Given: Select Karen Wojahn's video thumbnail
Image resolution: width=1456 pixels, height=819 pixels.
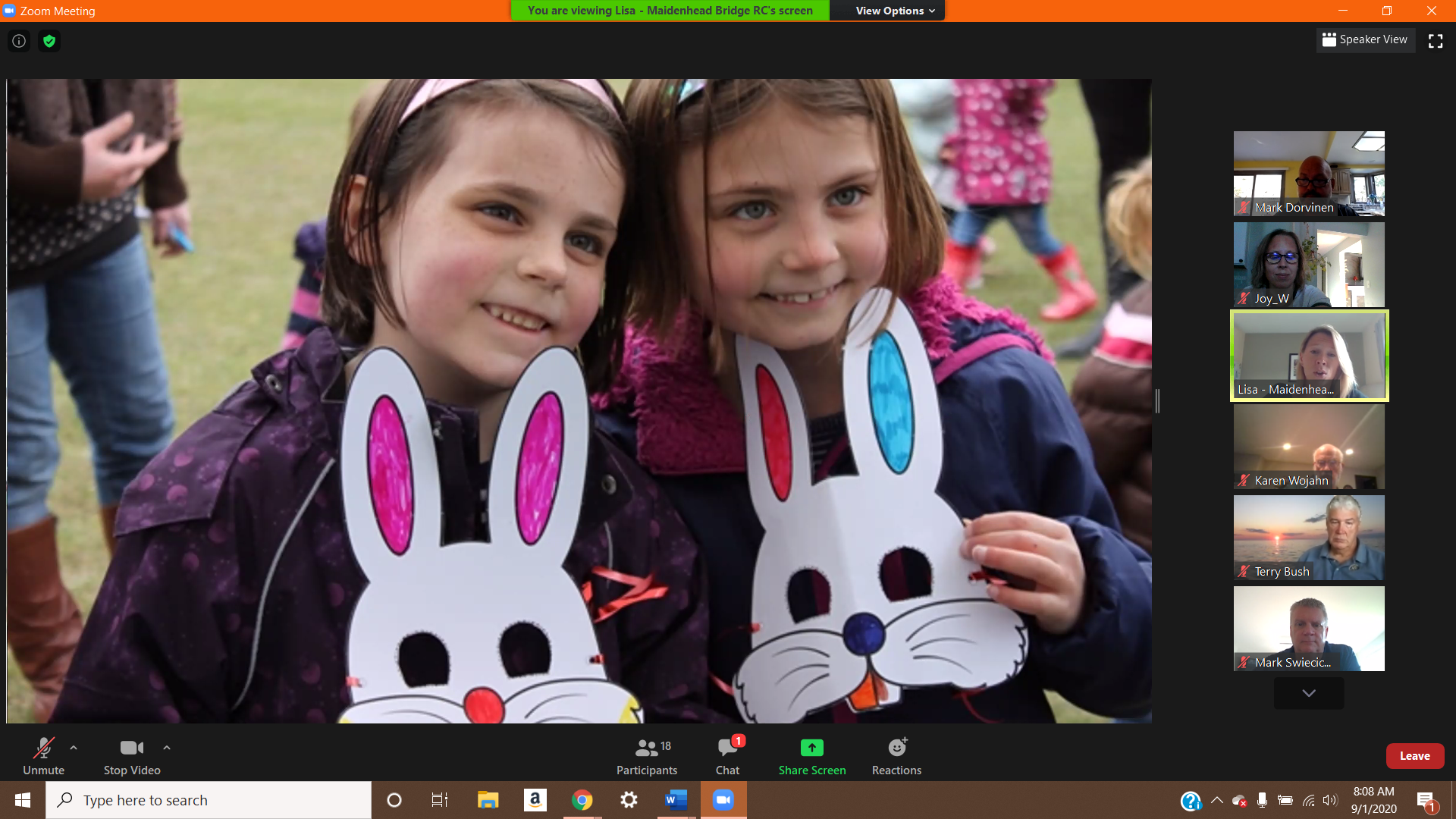Looking at the screenshot, I should click(1309, 447).
